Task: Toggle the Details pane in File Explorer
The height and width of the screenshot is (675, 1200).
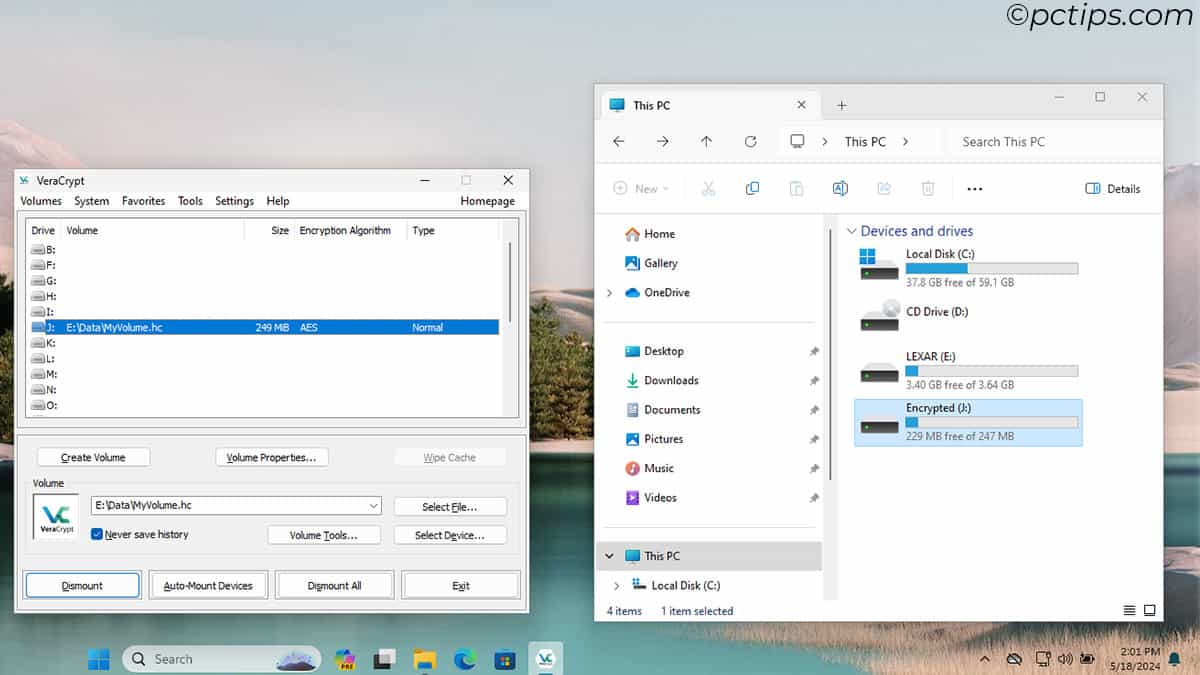Action: (x=1112, y=188)
